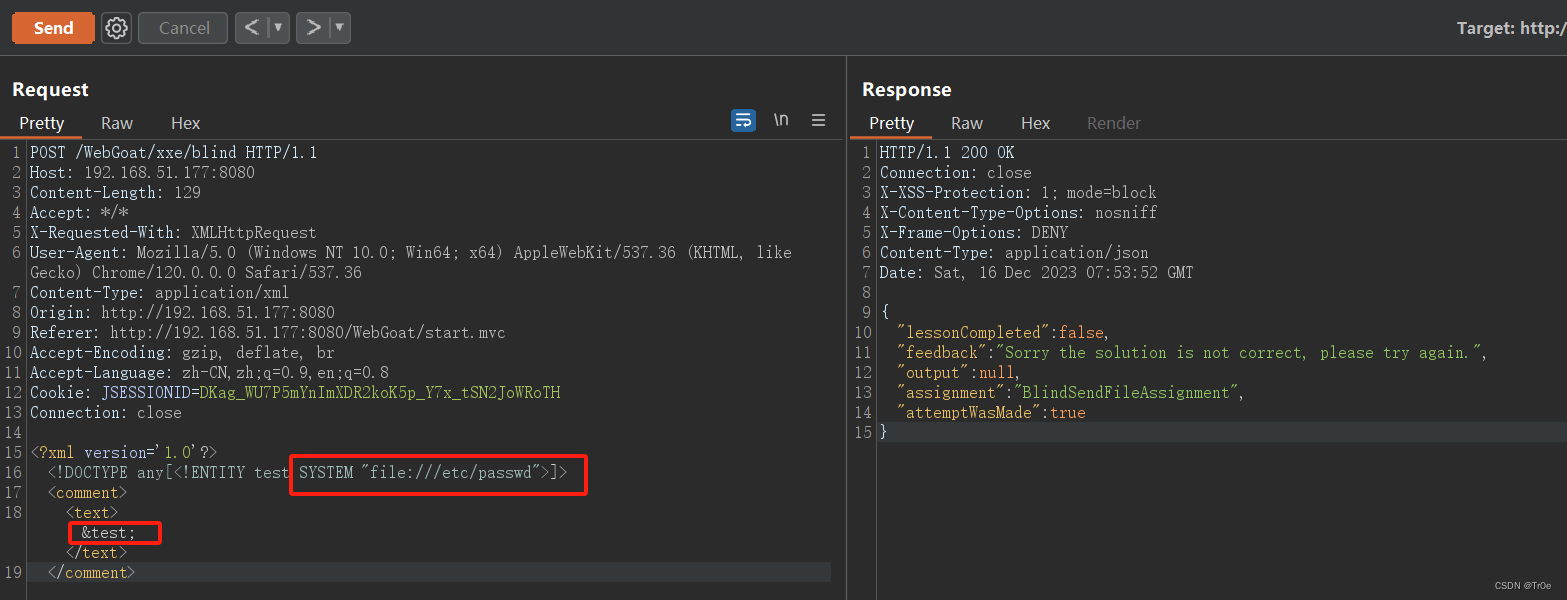Click the "output":null JSON line
This screenshot has width=1567, height=600.
(x=960, y=373)
